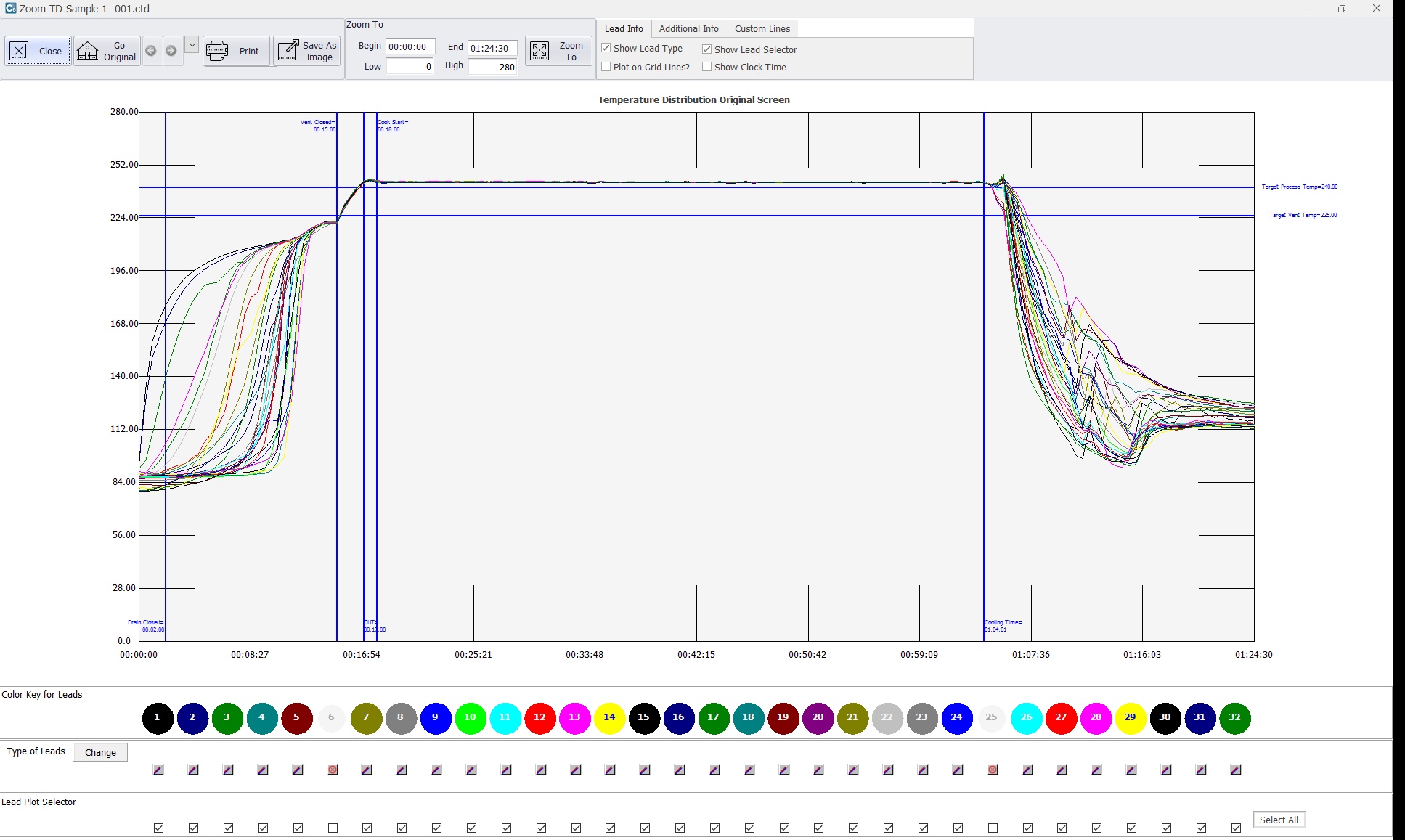This screenshot has height=840, width=1405.
Task: Click lead type icon under lead 17
Action: [x=714, y=770]
